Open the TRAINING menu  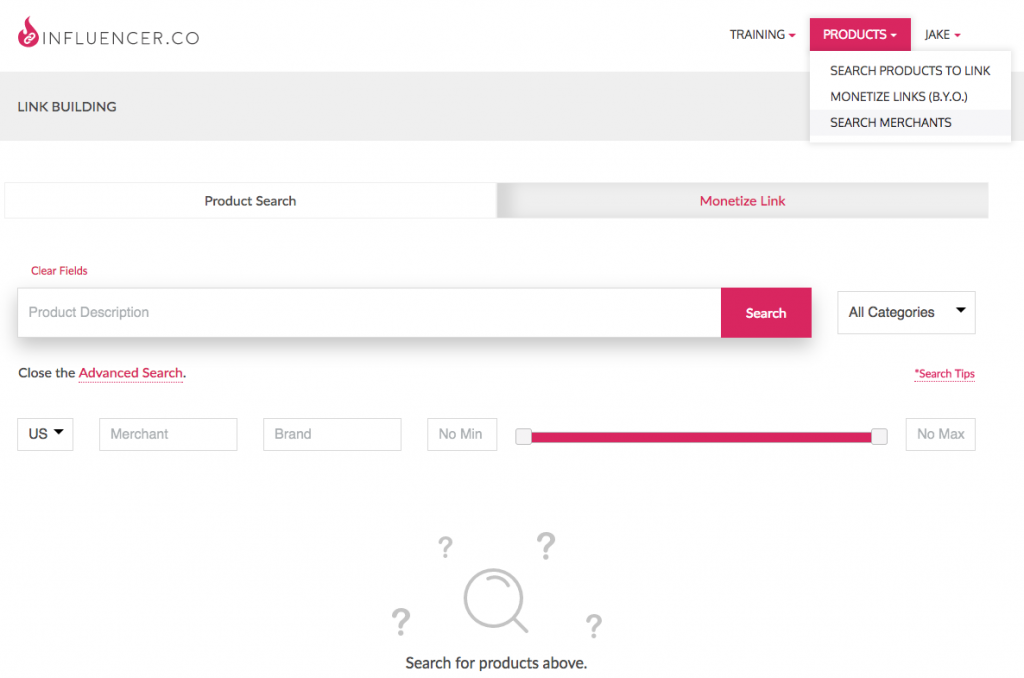(x=762, y=35)
